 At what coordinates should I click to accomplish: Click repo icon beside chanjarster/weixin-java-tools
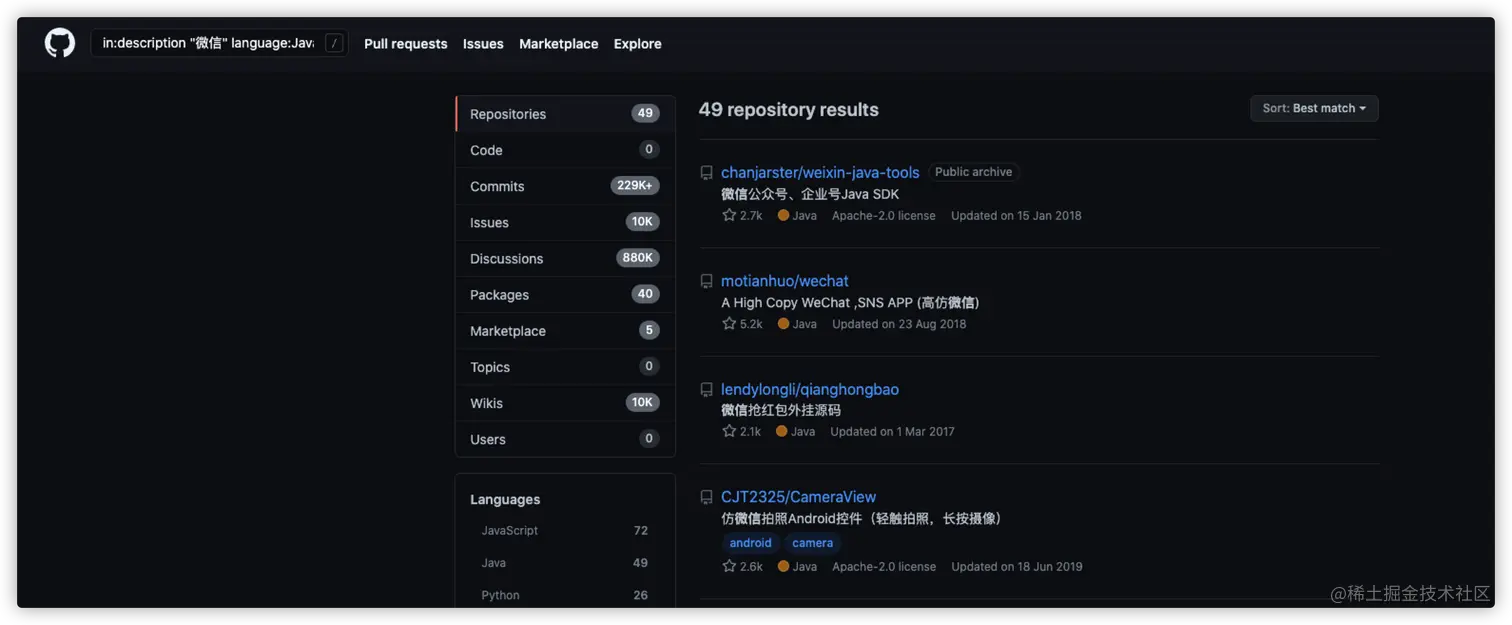707,173
